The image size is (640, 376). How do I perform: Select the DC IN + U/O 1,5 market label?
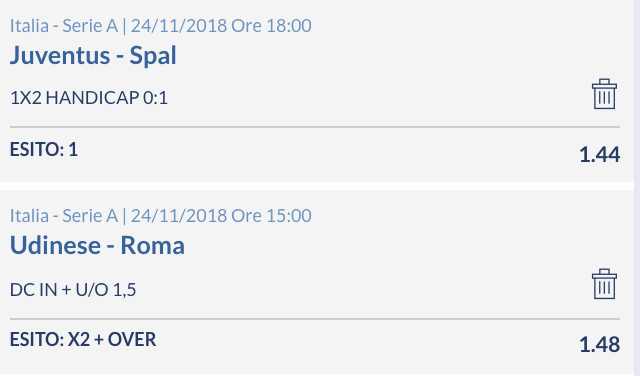pos(73,290)
